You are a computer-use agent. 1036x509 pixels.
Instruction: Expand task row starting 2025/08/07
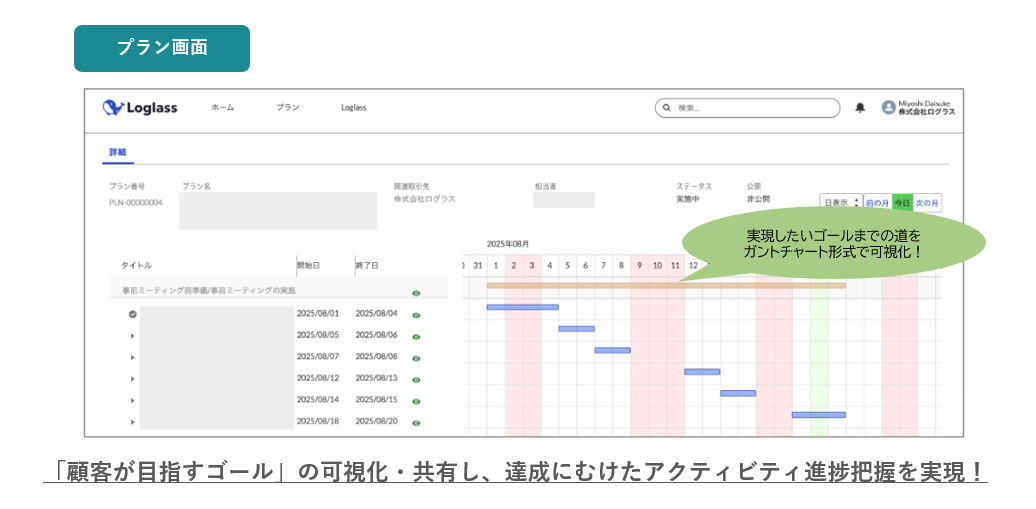(x=132, y=357)
